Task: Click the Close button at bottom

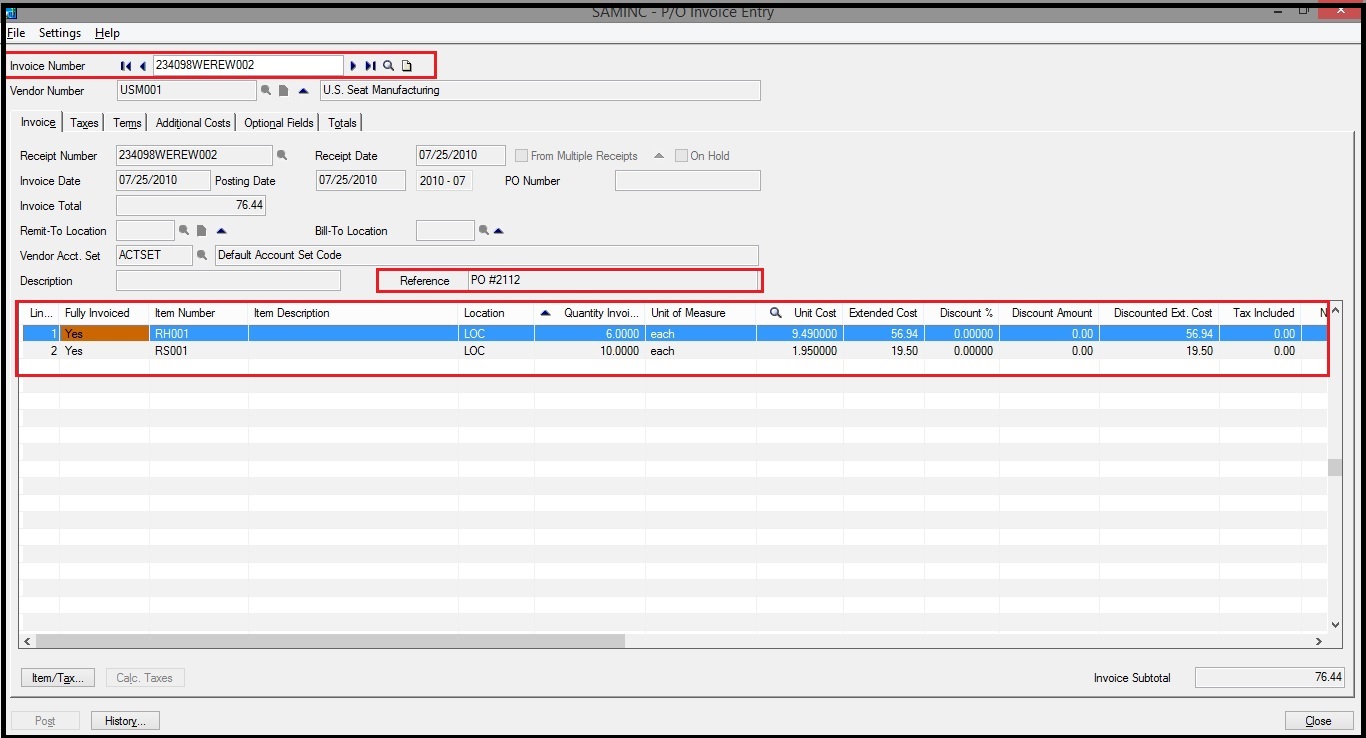Action: [1318, 721]
